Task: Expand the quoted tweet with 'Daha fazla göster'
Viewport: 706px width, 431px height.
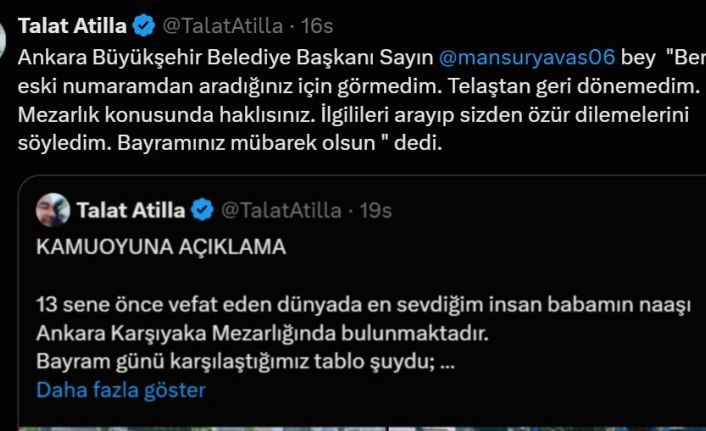Action: point(121,389)
